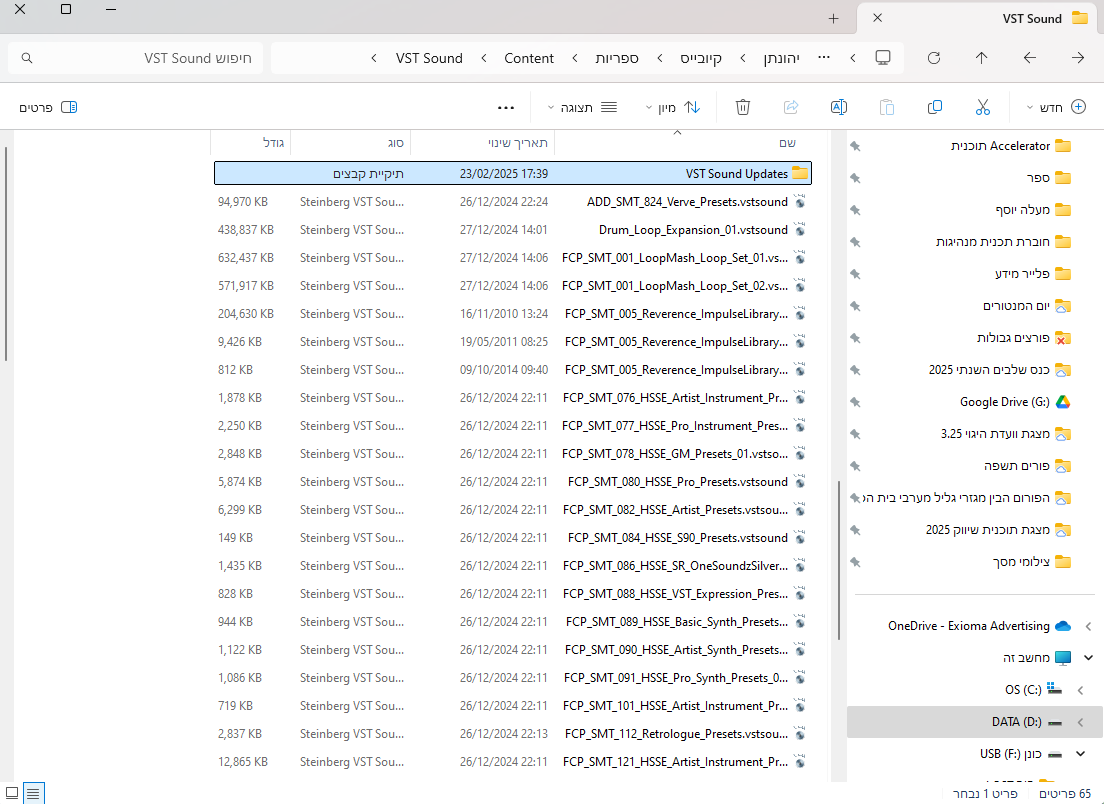Screen dimensions: 1104x804
Task: Click the Refresh icon
Action: click(x=934, y=58)
